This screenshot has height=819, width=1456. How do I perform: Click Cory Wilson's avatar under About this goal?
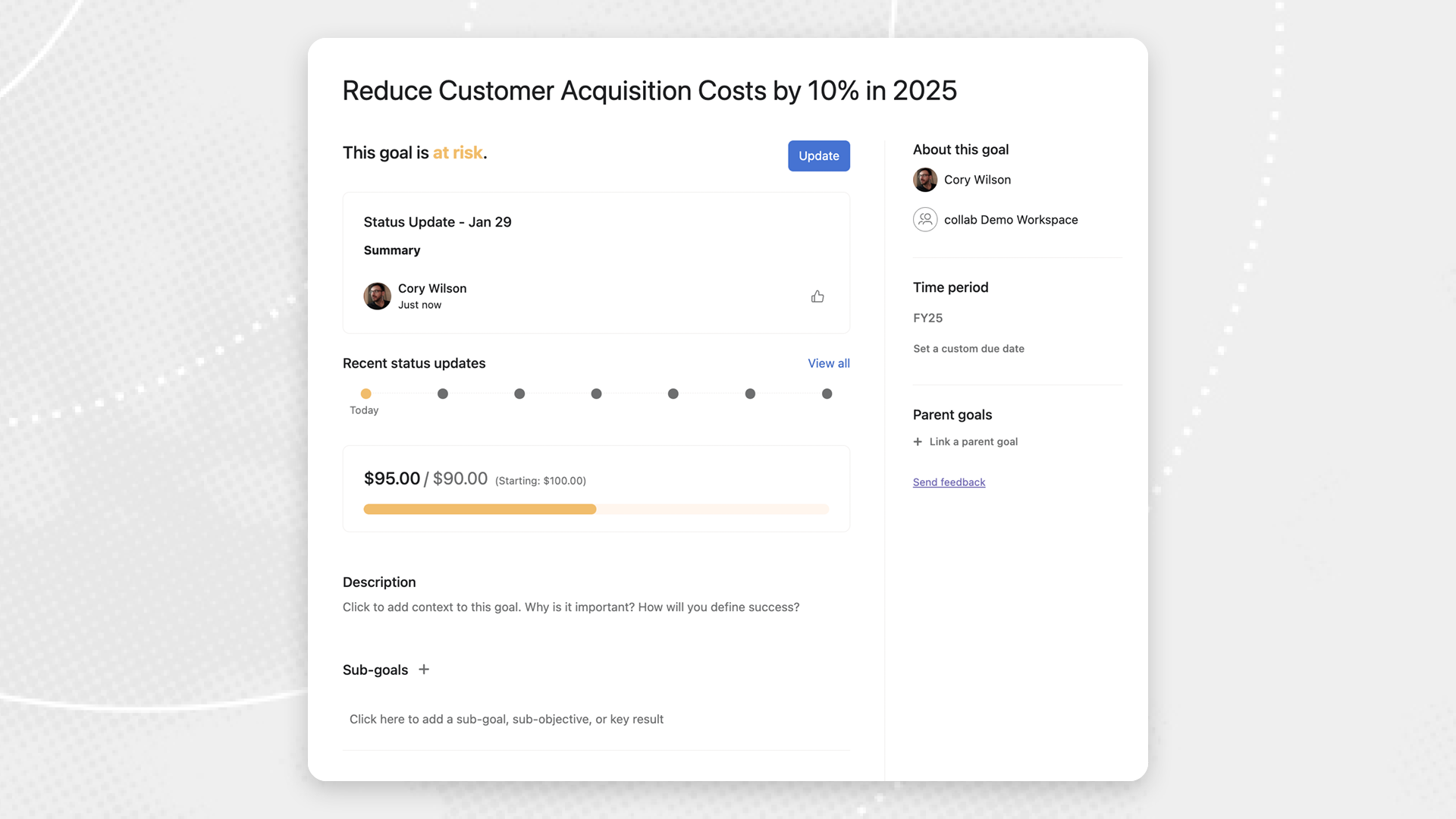[925, 180]
